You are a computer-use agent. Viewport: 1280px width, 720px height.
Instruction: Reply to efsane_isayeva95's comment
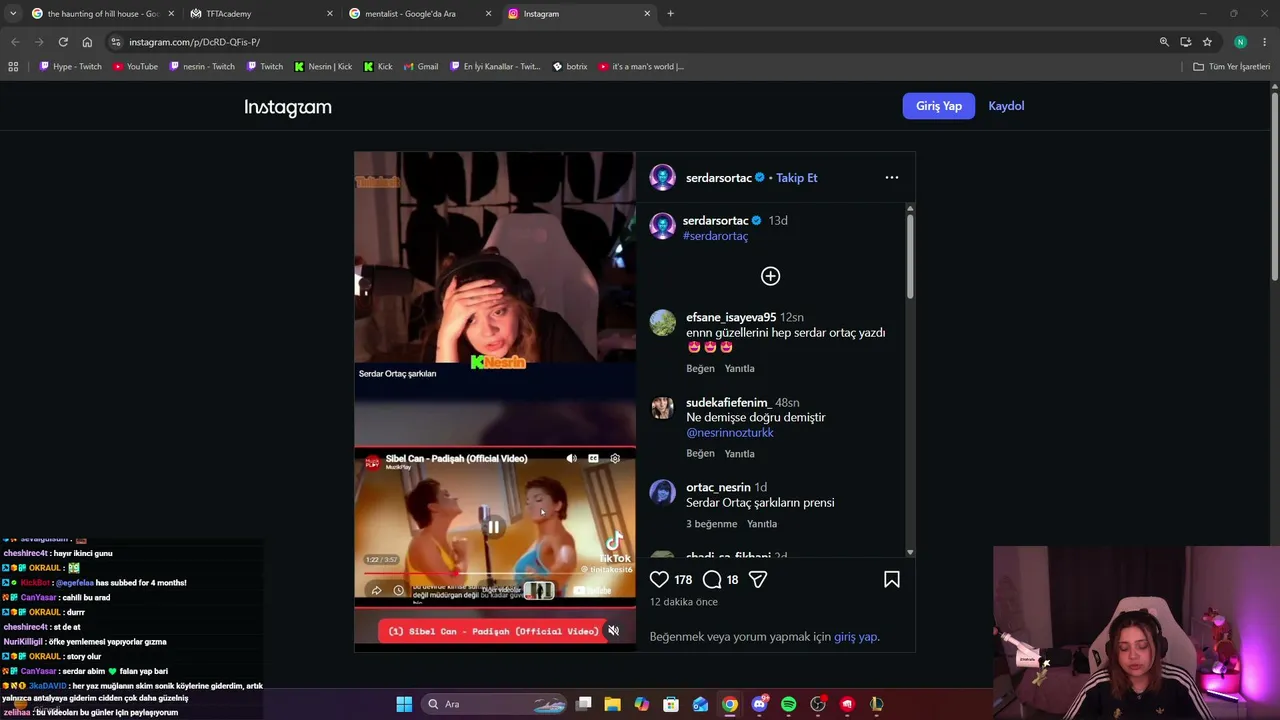739,369
